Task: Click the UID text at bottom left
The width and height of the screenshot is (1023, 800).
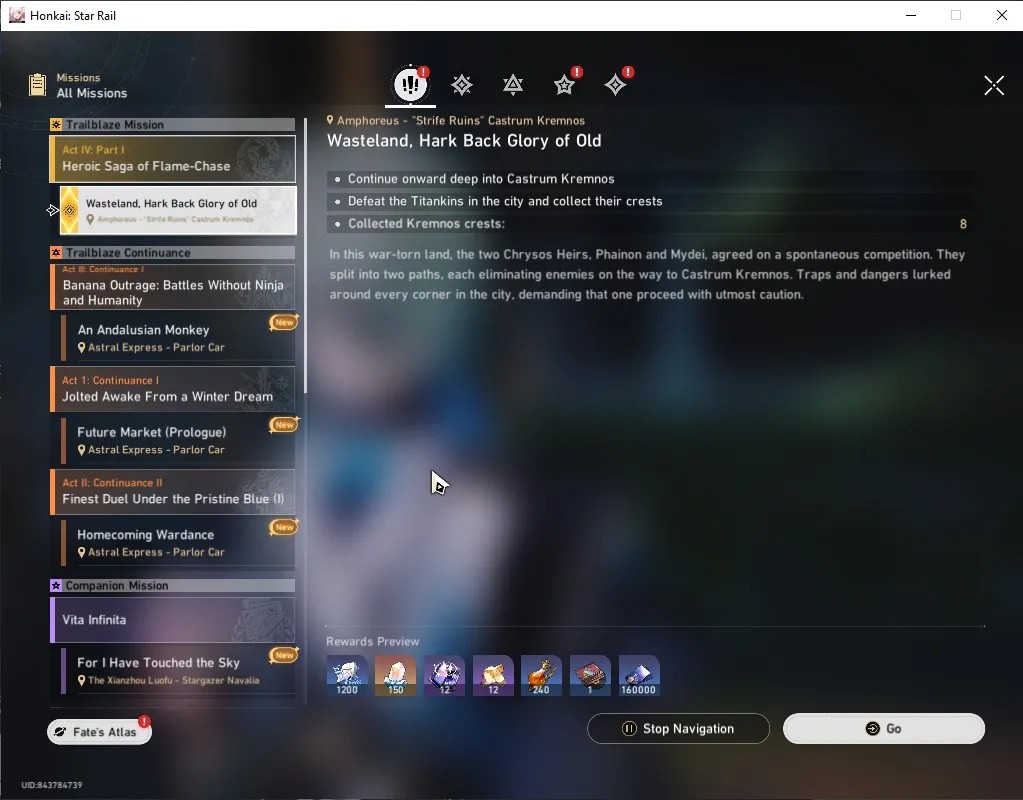Action: tap(52, 785)
